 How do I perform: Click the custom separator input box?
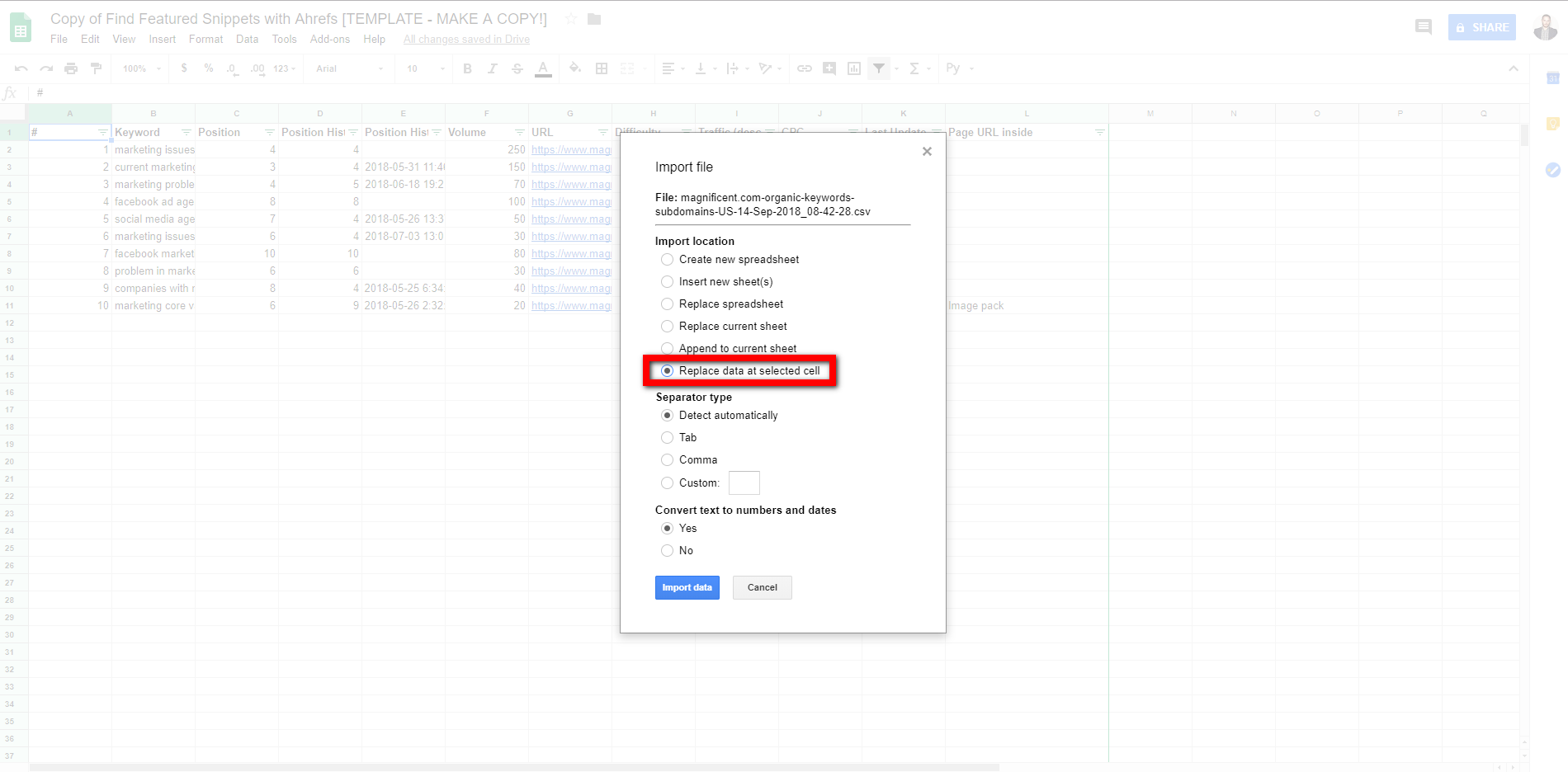[x=744, y=482]
